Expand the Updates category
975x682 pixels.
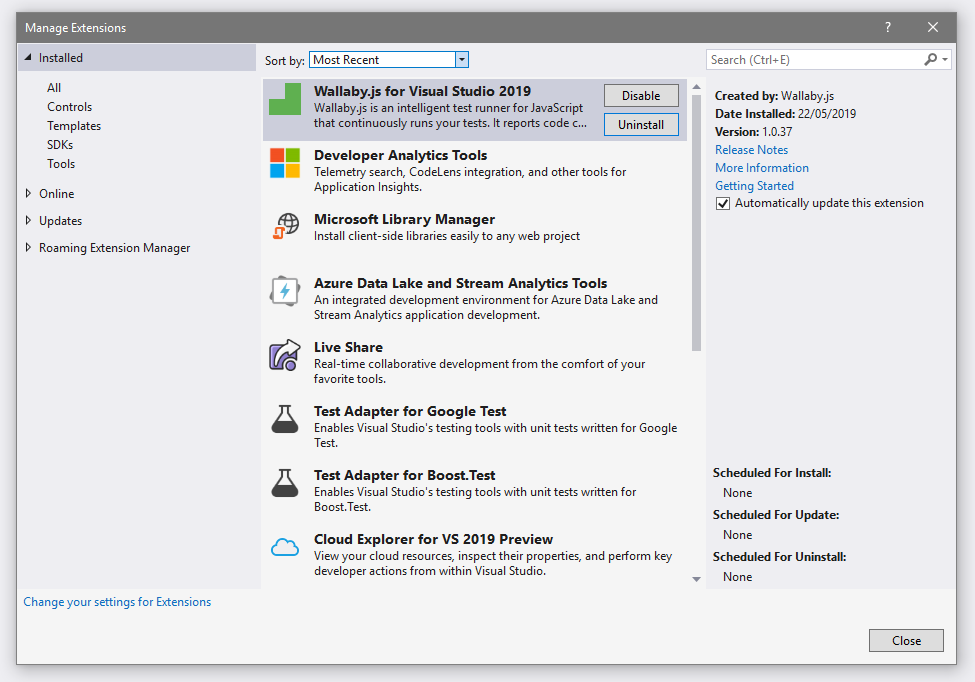28,220
